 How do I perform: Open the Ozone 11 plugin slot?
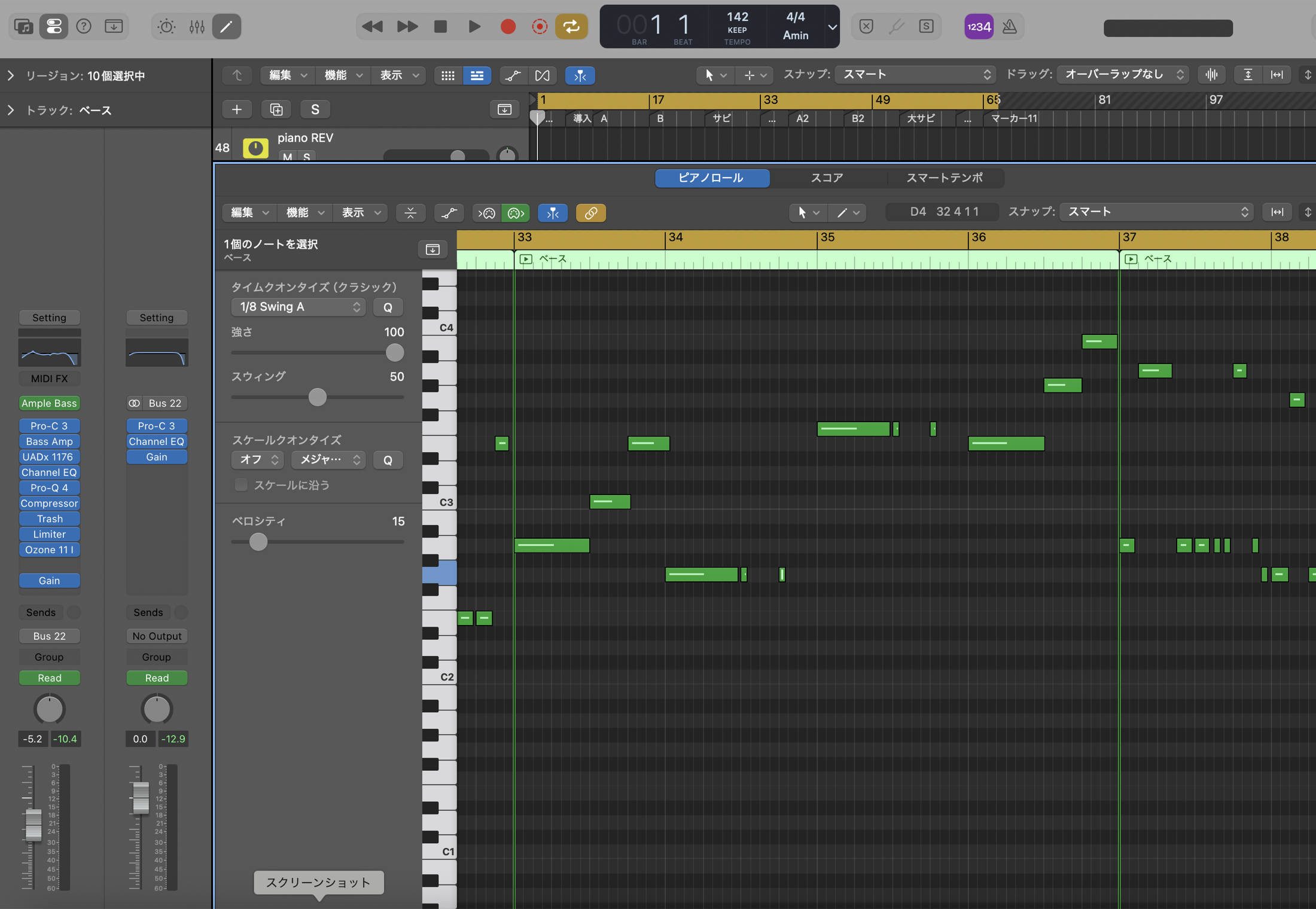point(49,550)
